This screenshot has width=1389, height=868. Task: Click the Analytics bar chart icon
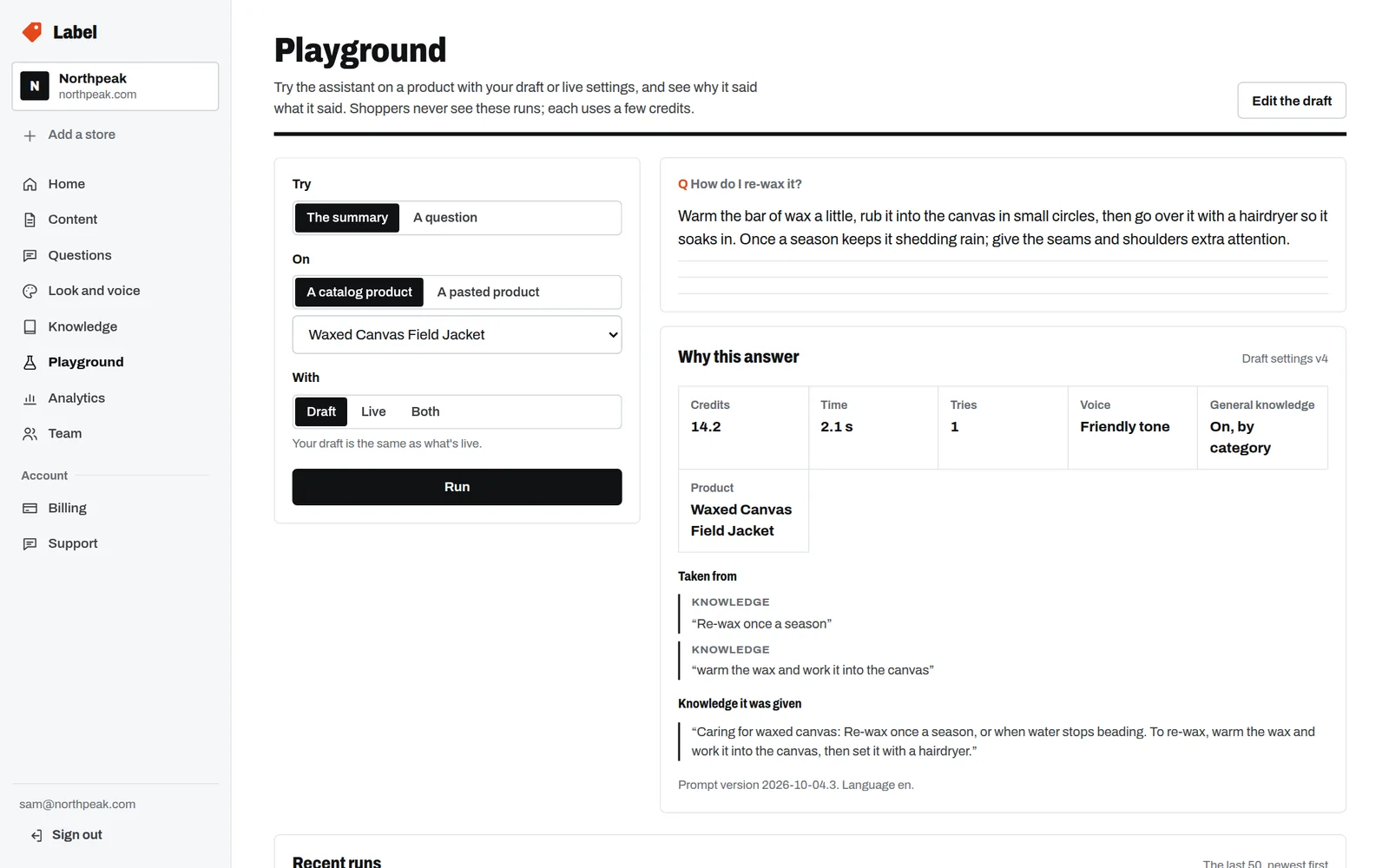click(x=30, y=398)
